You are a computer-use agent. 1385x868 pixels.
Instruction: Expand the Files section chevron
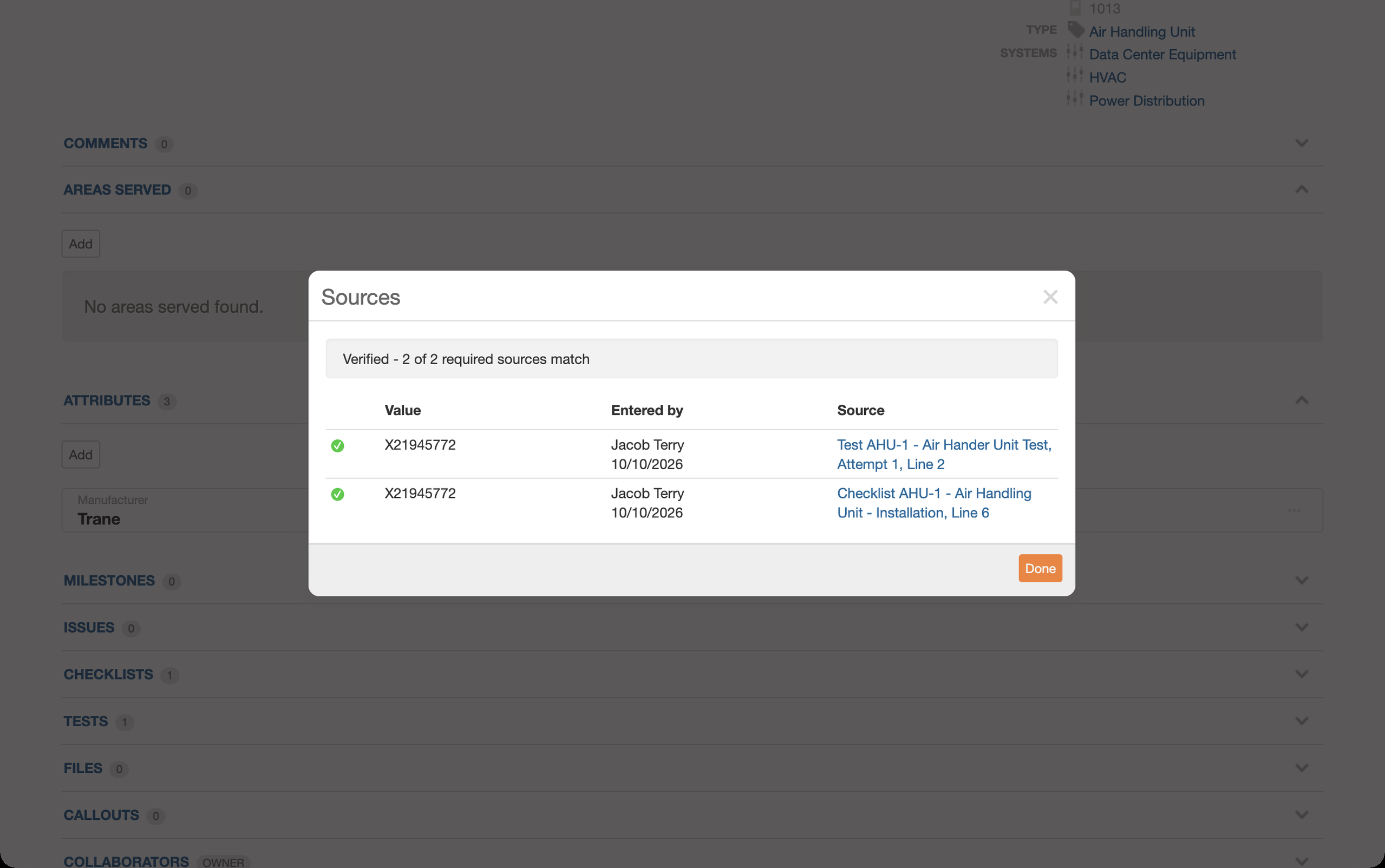(x=1302, y=768)
